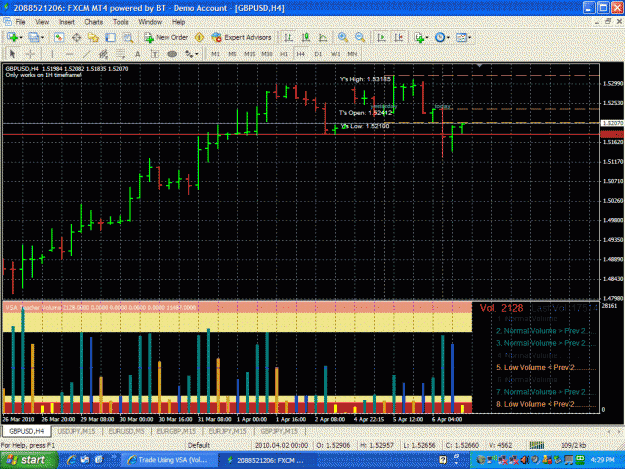
Task: Click the New Chart toolbar icon
Action: click(12, 37)
